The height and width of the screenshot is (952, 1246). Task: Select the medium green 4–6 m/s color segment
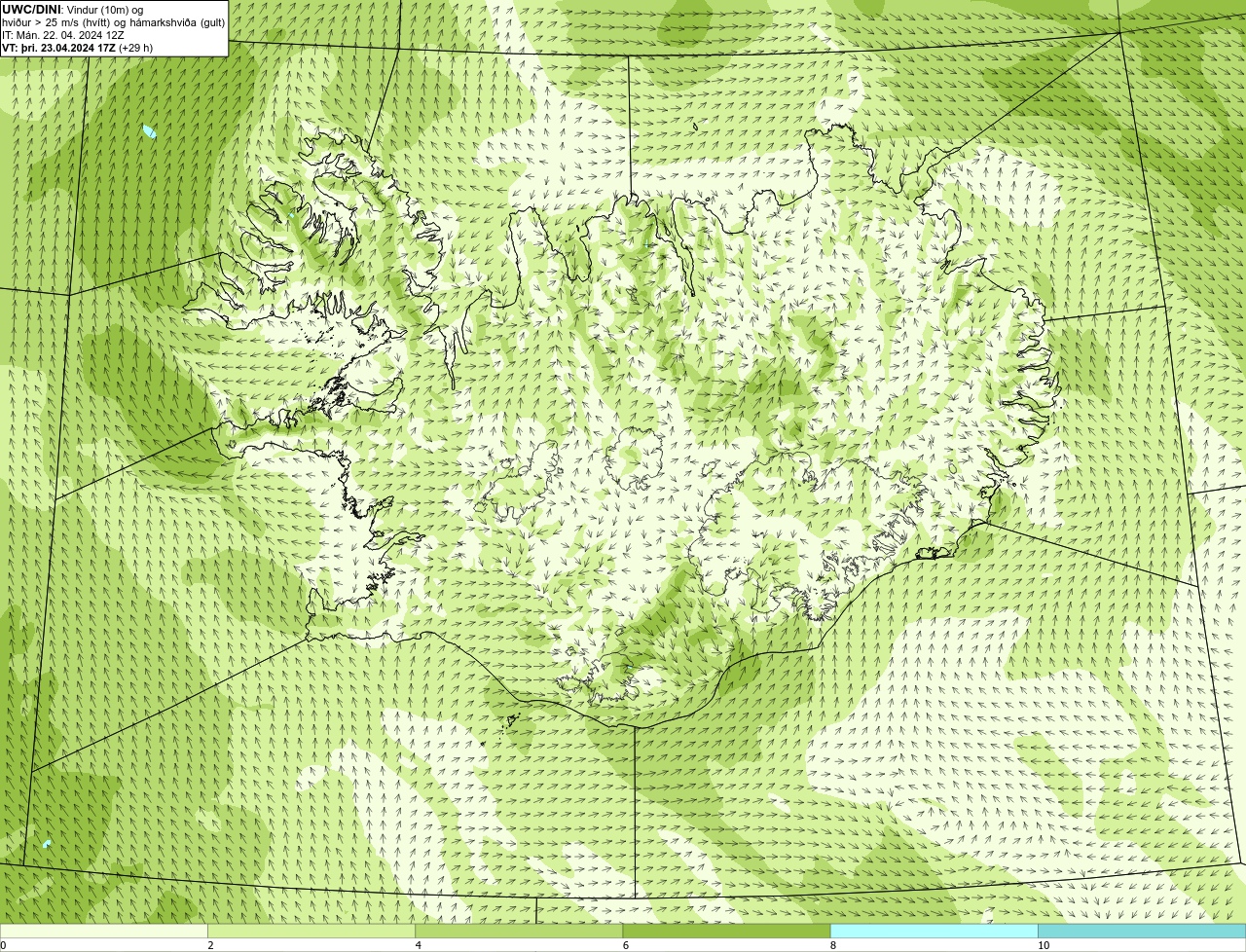point(519,932)
